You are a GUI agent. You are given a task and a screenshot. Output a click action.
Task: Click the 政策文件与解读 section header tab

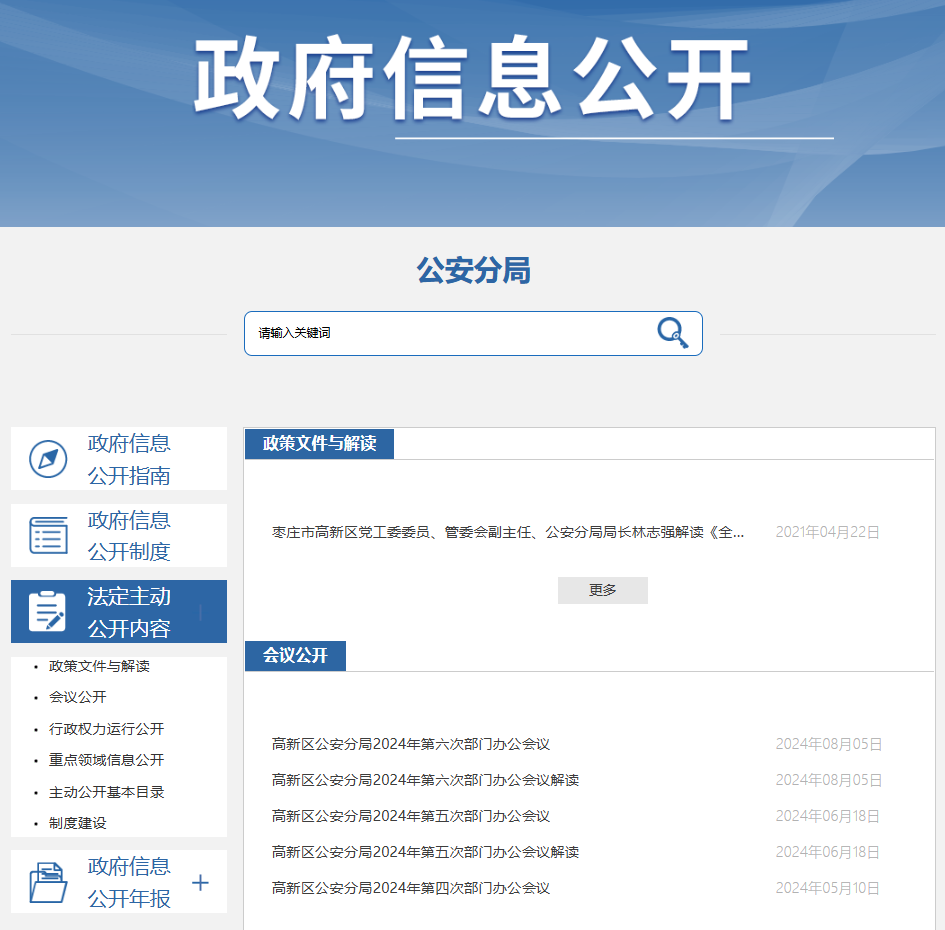[x=319, y=444]
